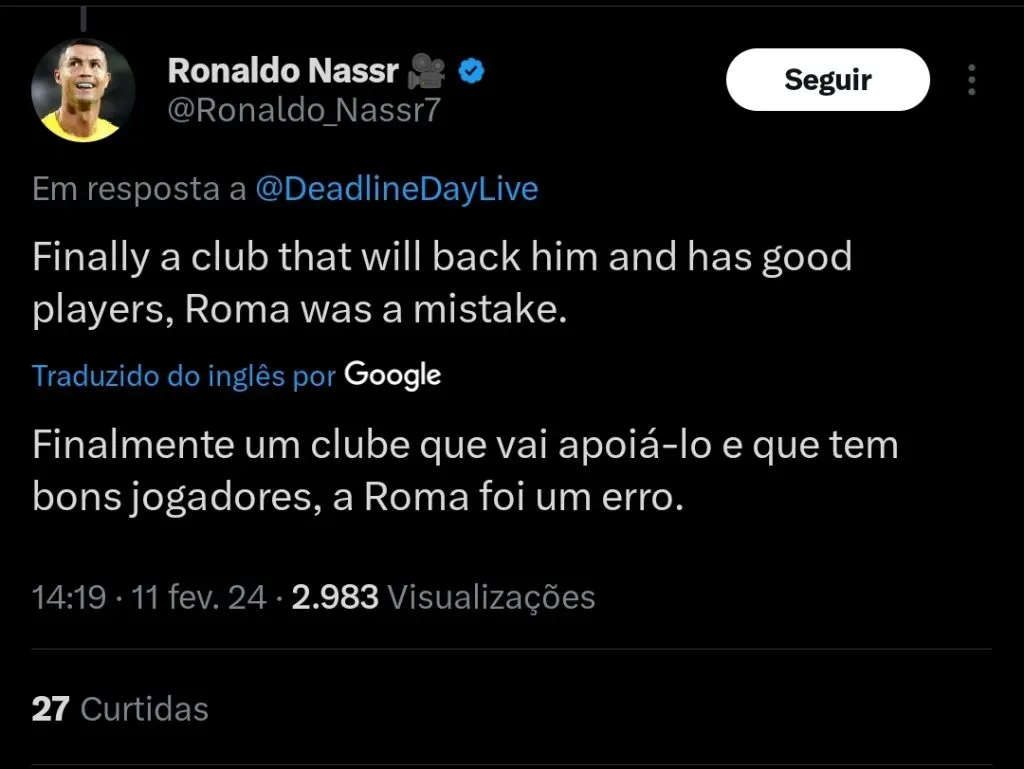1024x769 pixels.
Task: Click the Google logo
Action: 393,375
